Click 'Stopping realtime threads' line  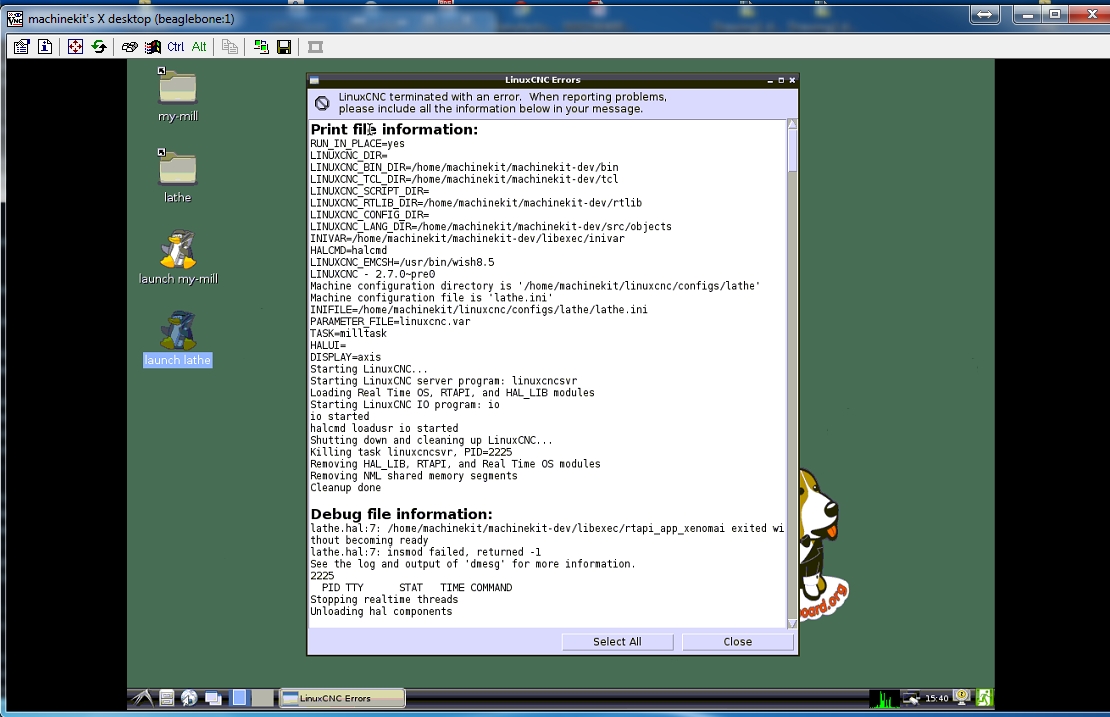384,600
